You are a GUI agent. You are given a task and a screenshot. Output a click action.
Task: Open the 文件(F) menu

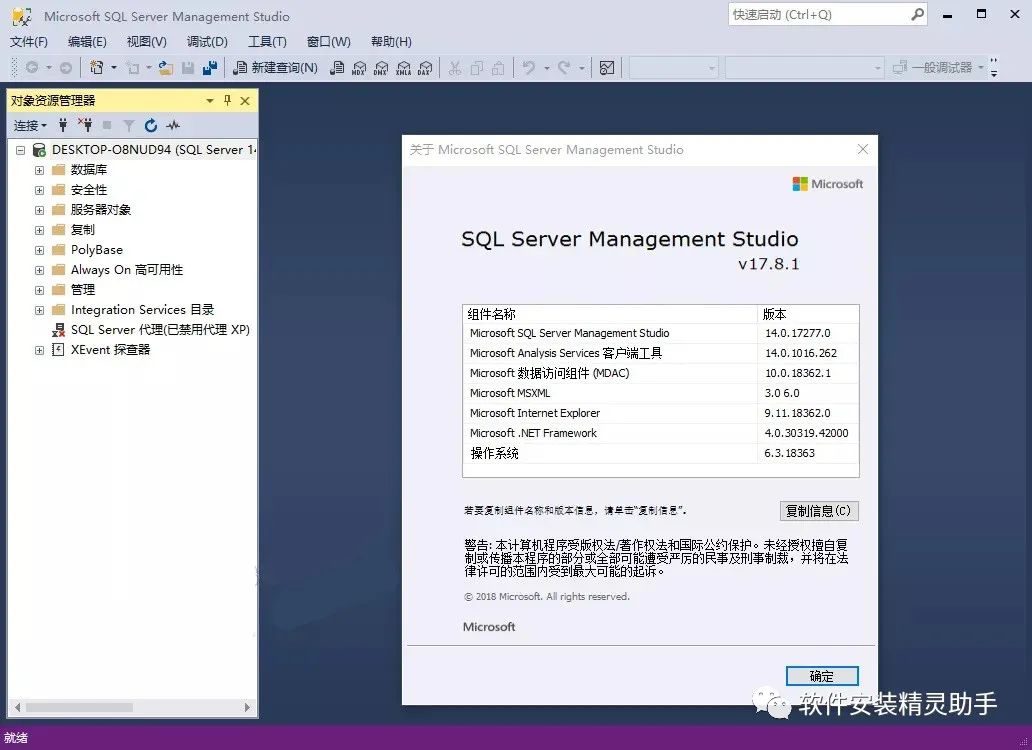28,41
